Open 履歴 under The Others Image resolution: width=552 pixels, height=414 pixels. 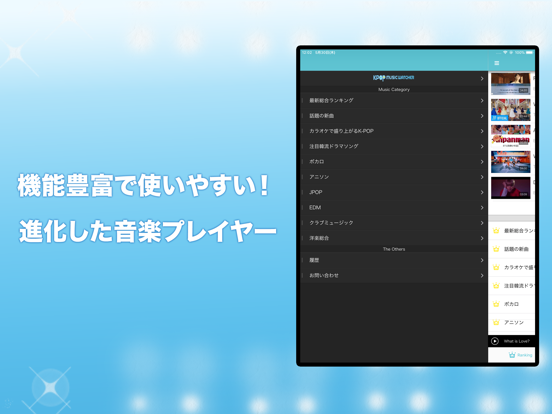pyautogui.click(x=394, y=260)
